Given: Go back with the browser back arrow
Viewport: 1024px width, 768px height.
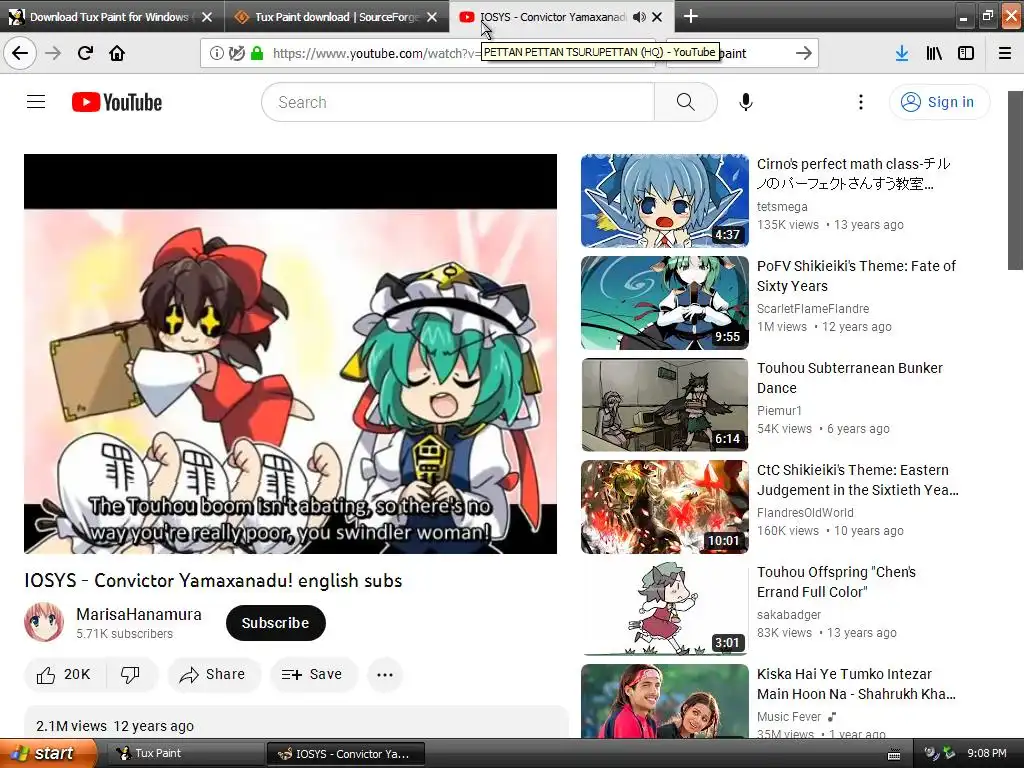Looking at the screenshot, I should tap(20, 53).
